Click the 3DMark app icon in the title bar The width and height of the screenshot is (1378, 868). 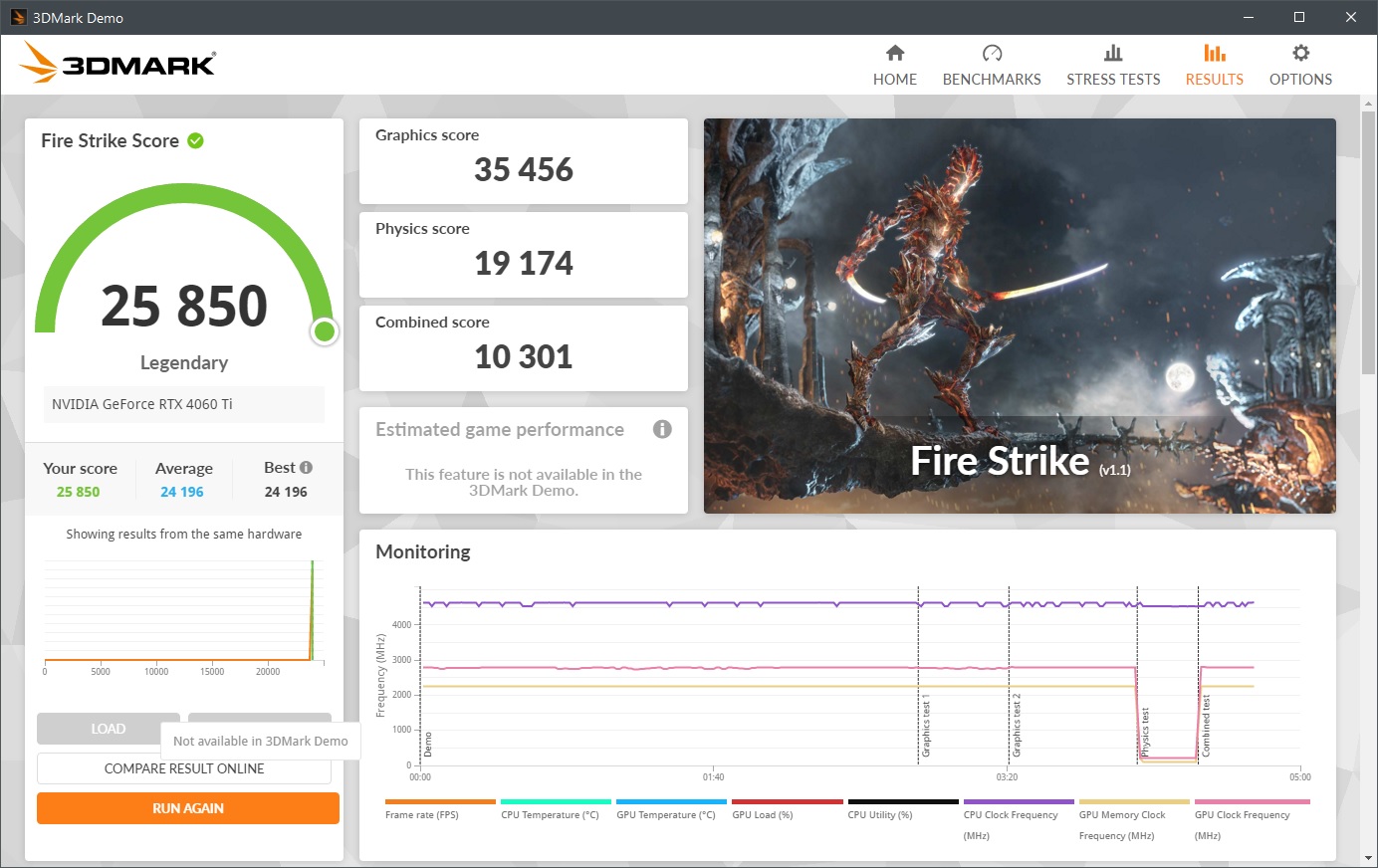coord(18,17)
